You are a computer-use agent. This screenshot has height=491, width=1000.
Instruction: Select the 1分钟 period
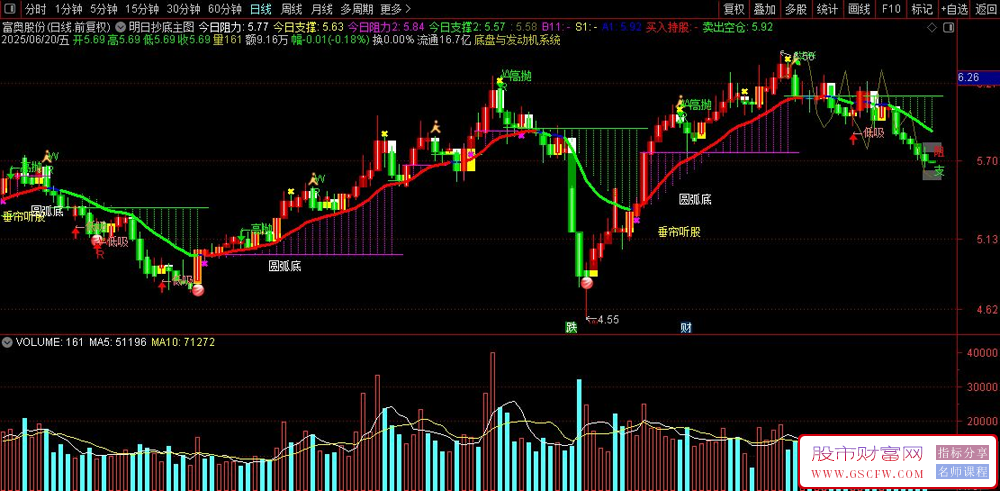pos(68,9)
